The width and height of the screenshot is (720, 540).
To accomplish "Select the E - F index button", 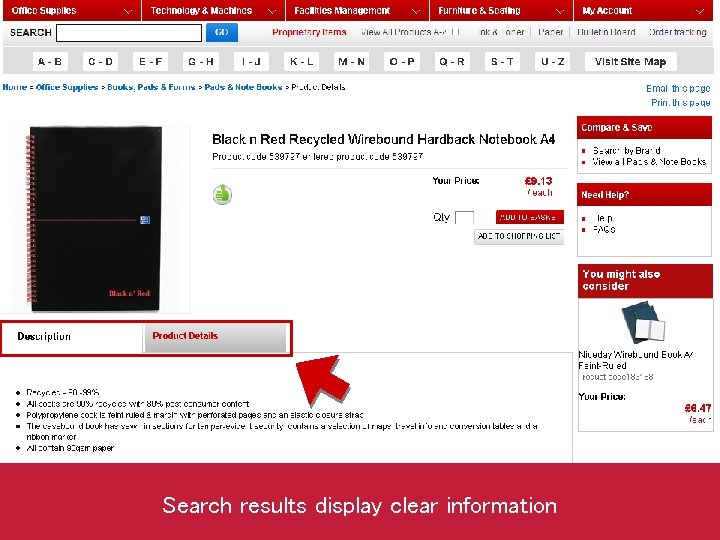I will pyautogui.click(x=150, y=62).
